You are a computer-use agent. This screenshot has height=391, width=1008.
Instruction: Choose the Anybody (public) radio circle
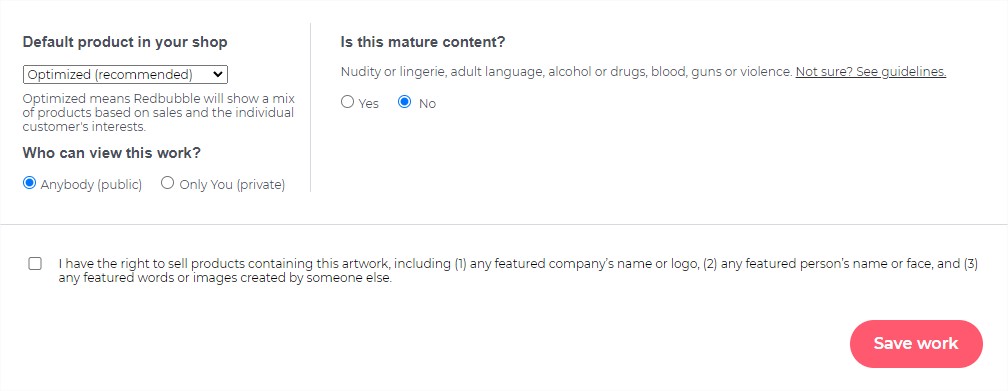click(x=29, y=183)
